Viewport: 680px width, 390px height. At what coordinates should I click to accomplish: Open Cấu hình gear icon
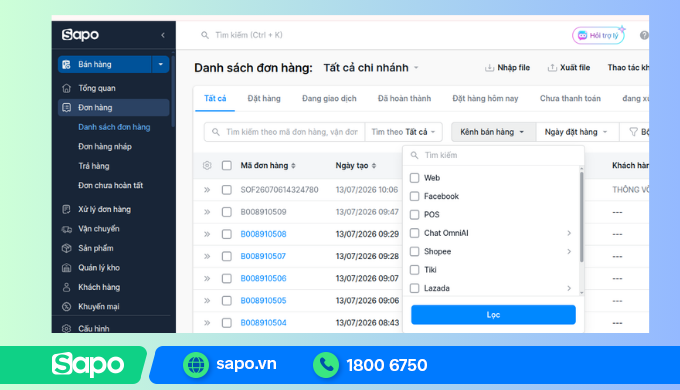click(x=66, y=328)
